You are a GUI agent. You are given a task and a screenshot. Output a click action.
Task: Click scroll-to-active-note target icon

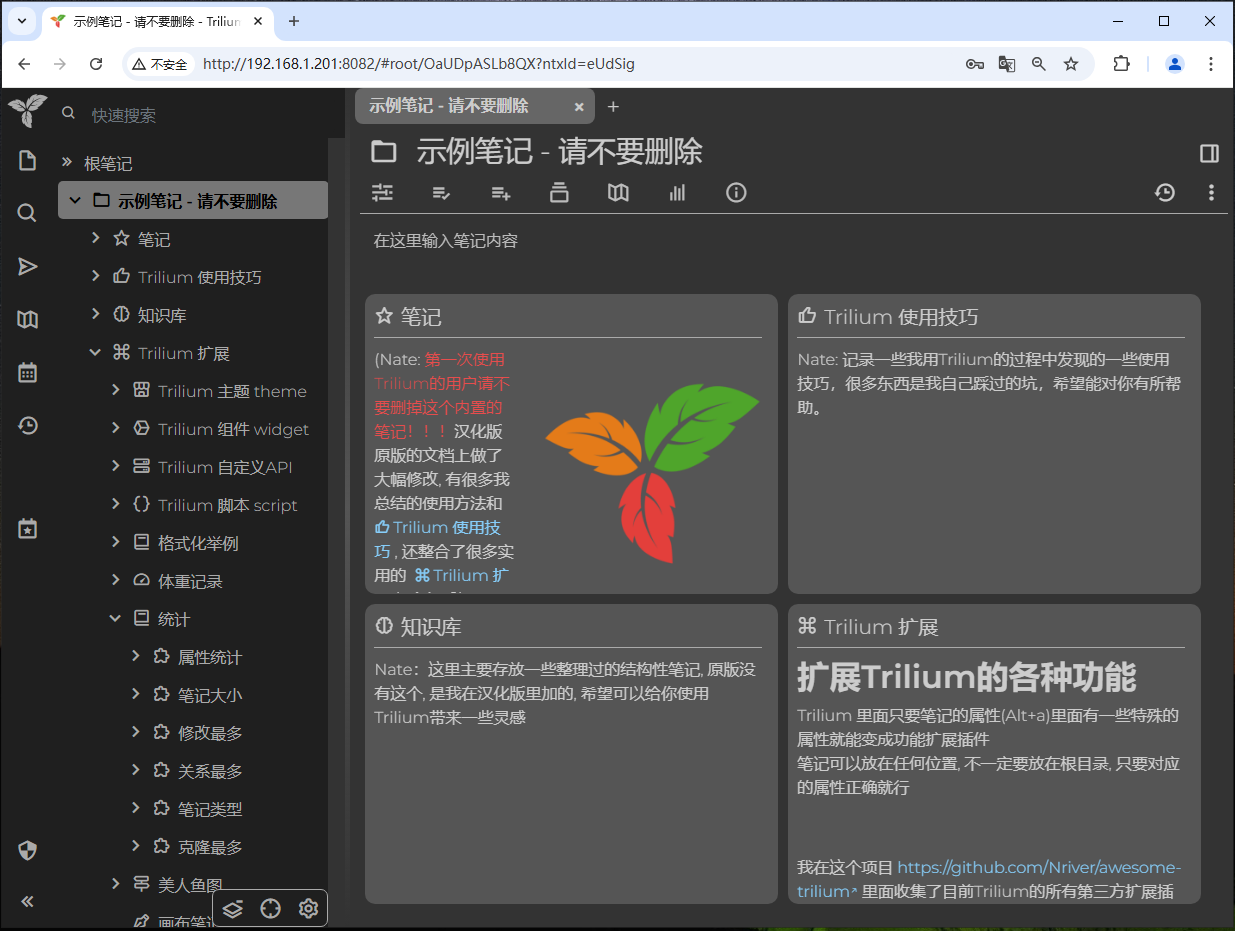pyautogui.click(x=270, y=908)
